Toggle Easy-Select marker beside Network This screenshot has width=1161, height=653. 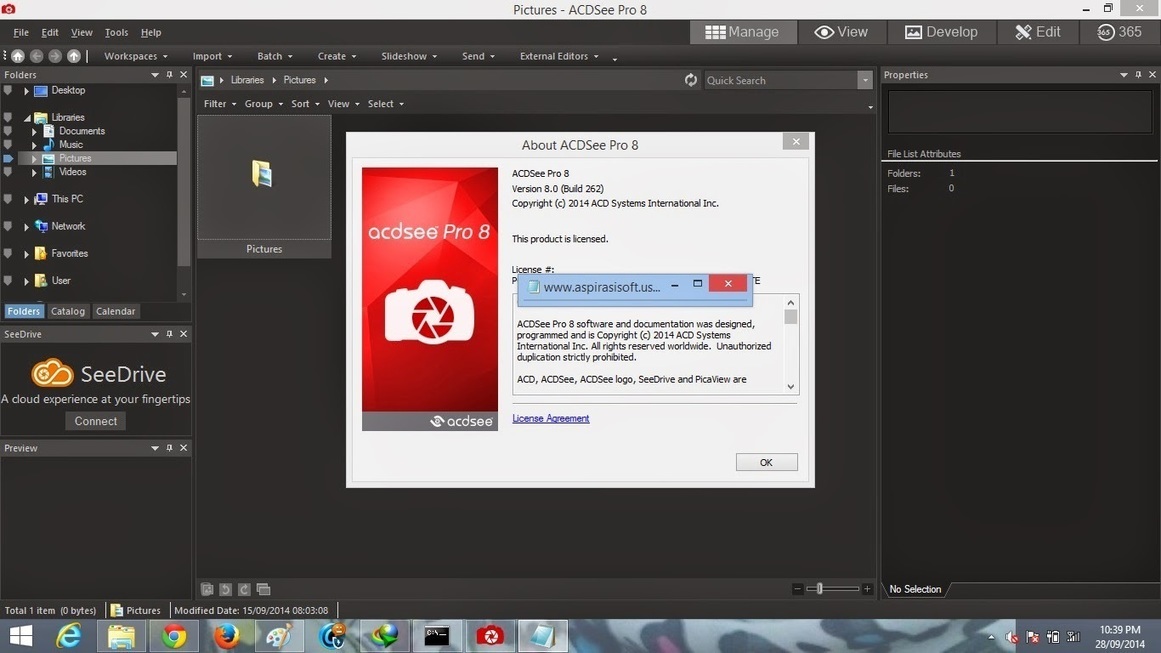coord(7,226)
